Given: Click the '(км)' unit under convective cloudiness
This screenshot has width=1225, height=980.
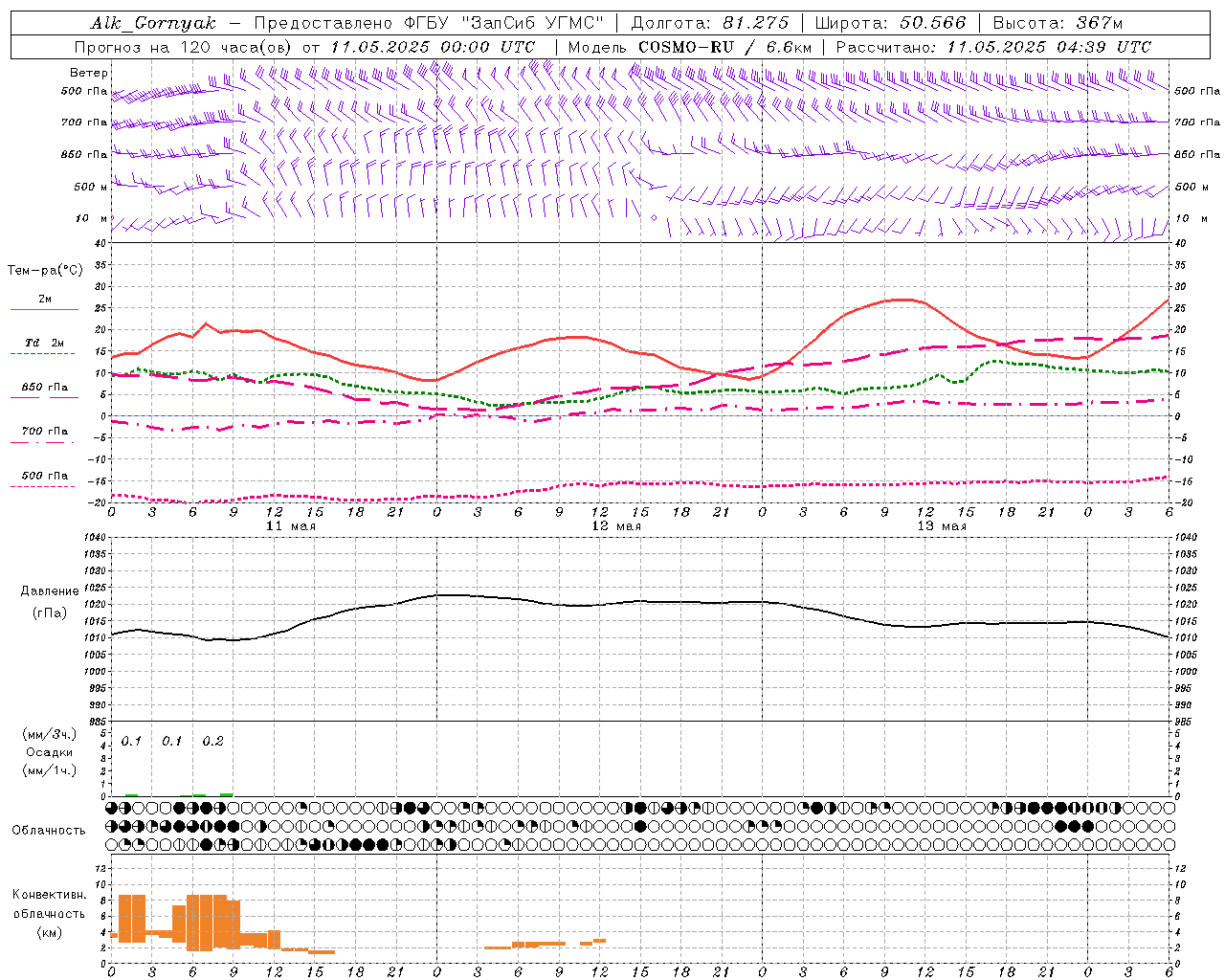Looking at the screenshot, I should click(x=50, y=932).
